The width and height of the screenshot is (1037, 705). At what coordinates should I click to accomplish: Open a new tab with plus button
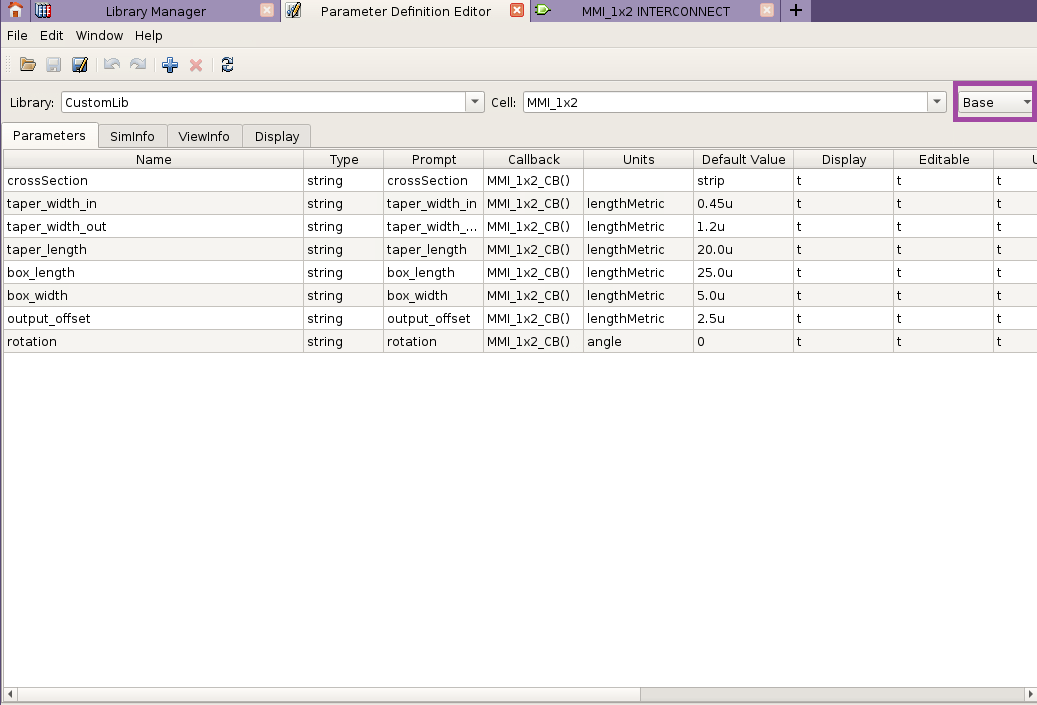coord(796,11)
